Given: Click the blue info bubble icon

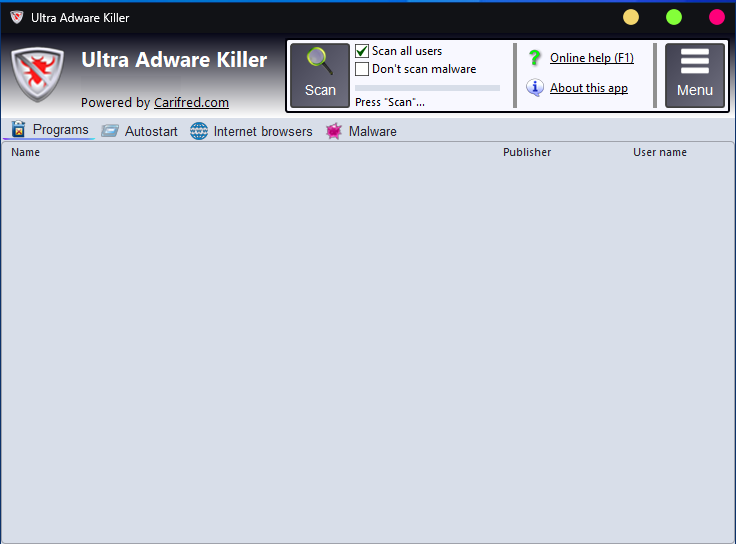Looking at the screenshot, I should (535, 88).
